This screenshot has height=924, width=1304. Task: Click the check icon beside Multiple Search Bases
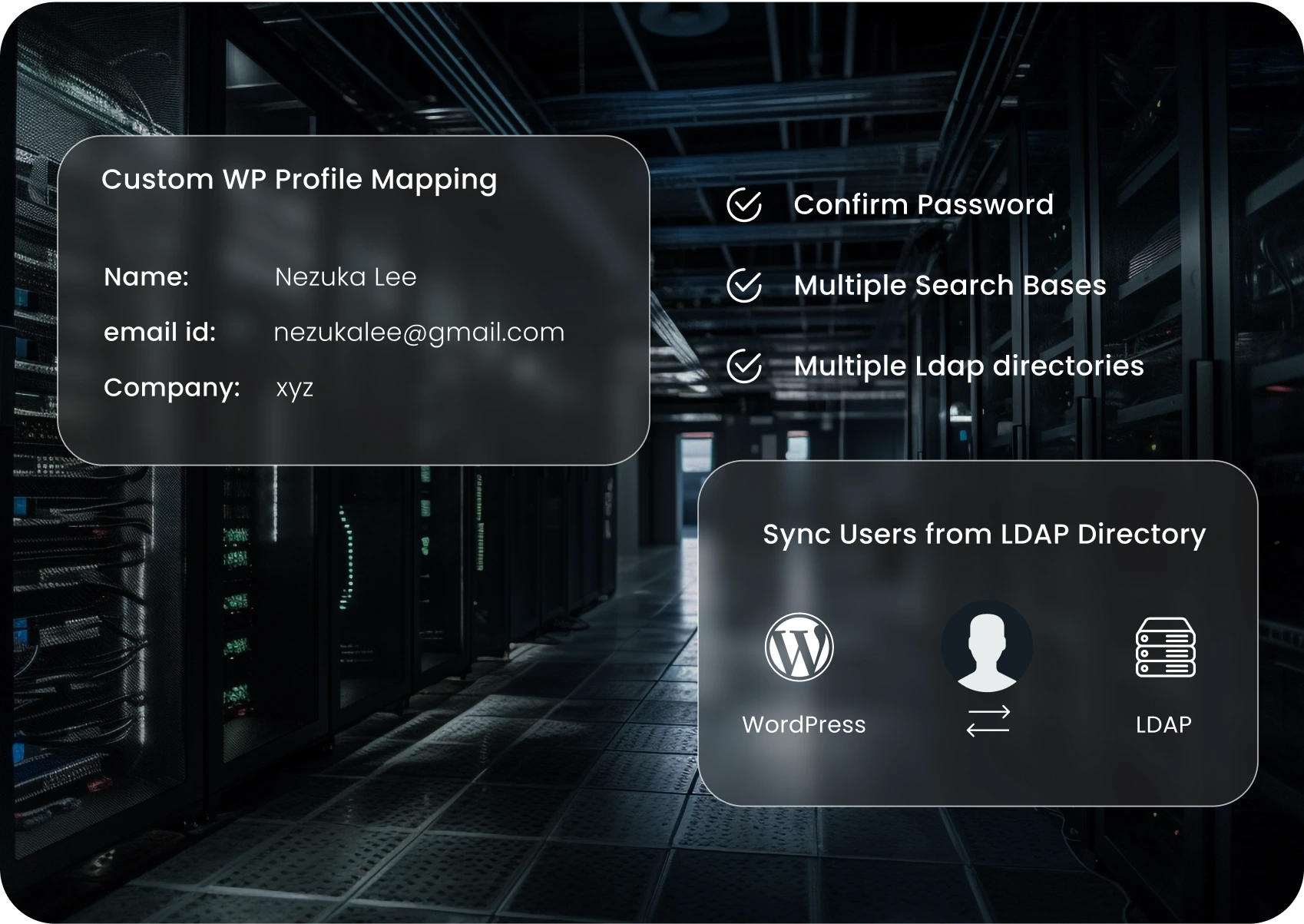(x=744, y=286)
